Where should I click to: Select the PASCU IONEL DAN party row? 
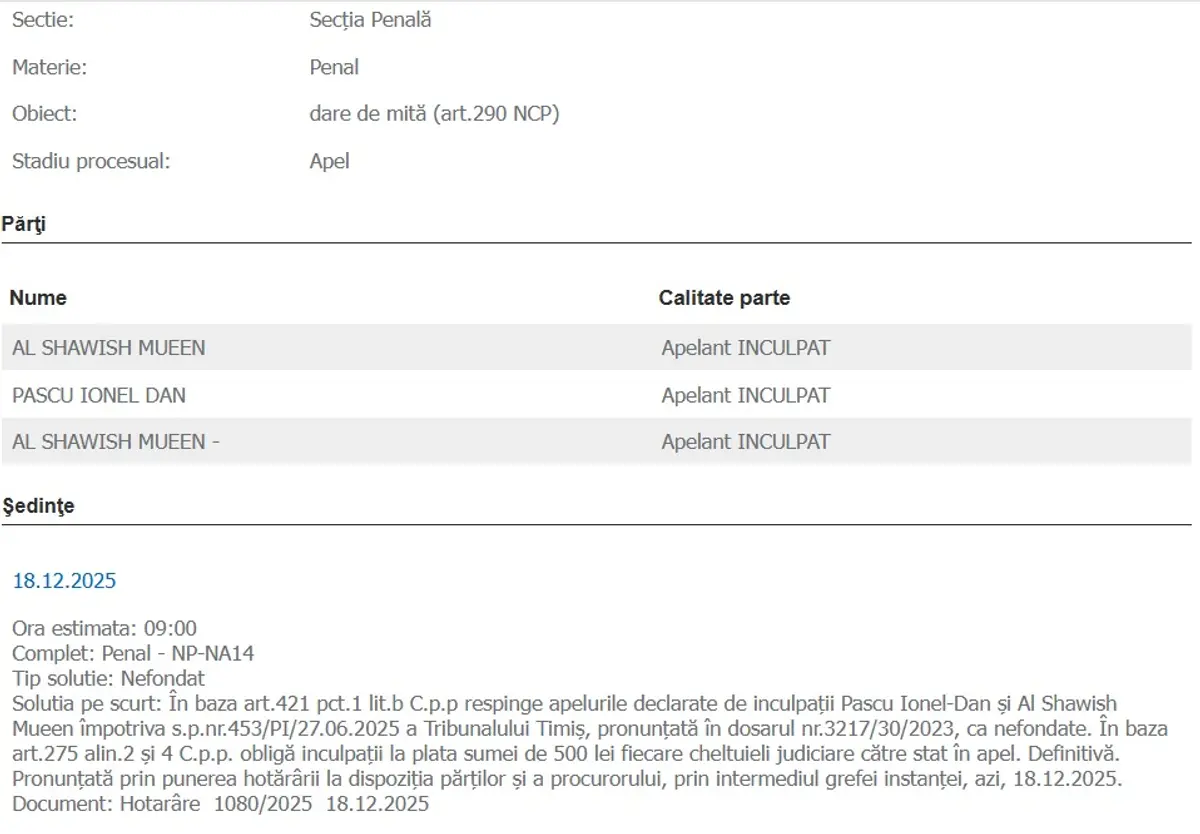pyautogui.click(x=99, y=395)
